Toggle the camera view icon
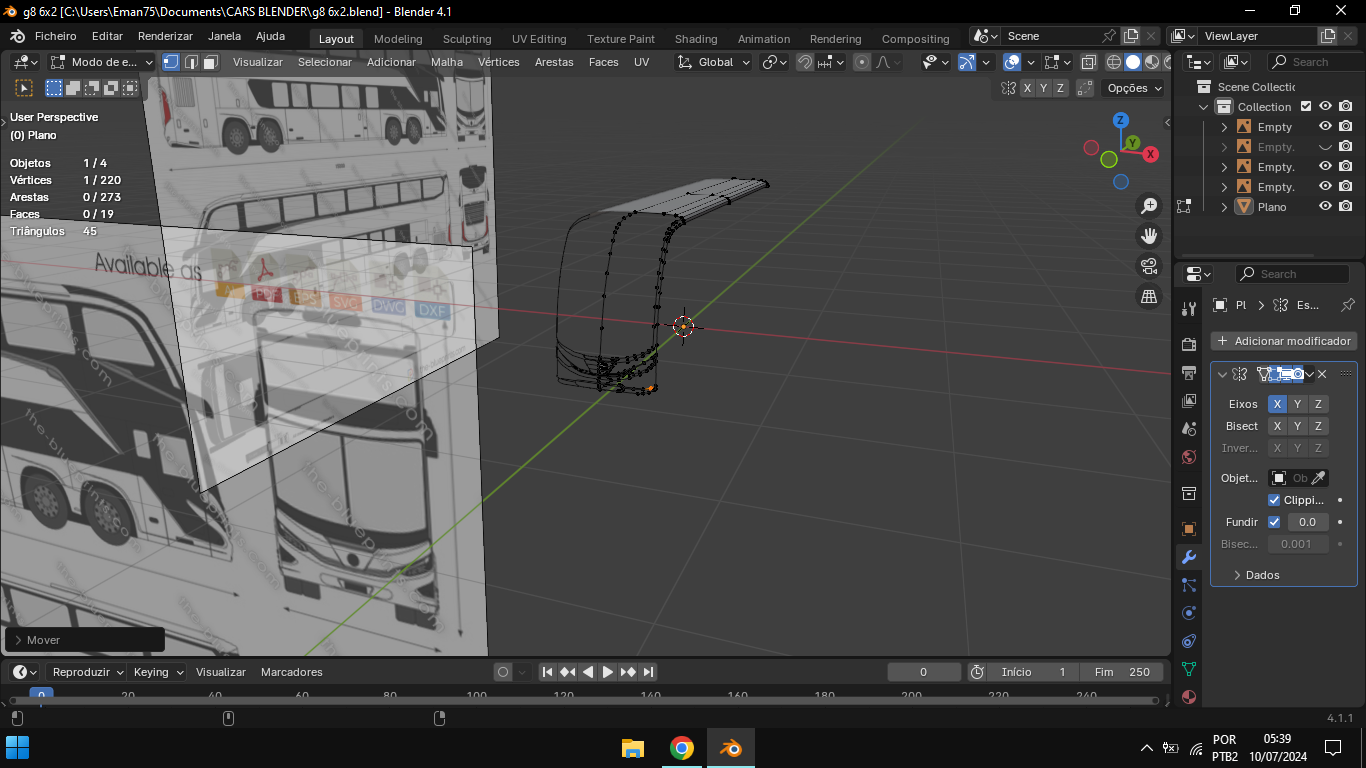The width and height of the screenshot is (1366, 768). pyautogui.click(x=1149, y=266)
